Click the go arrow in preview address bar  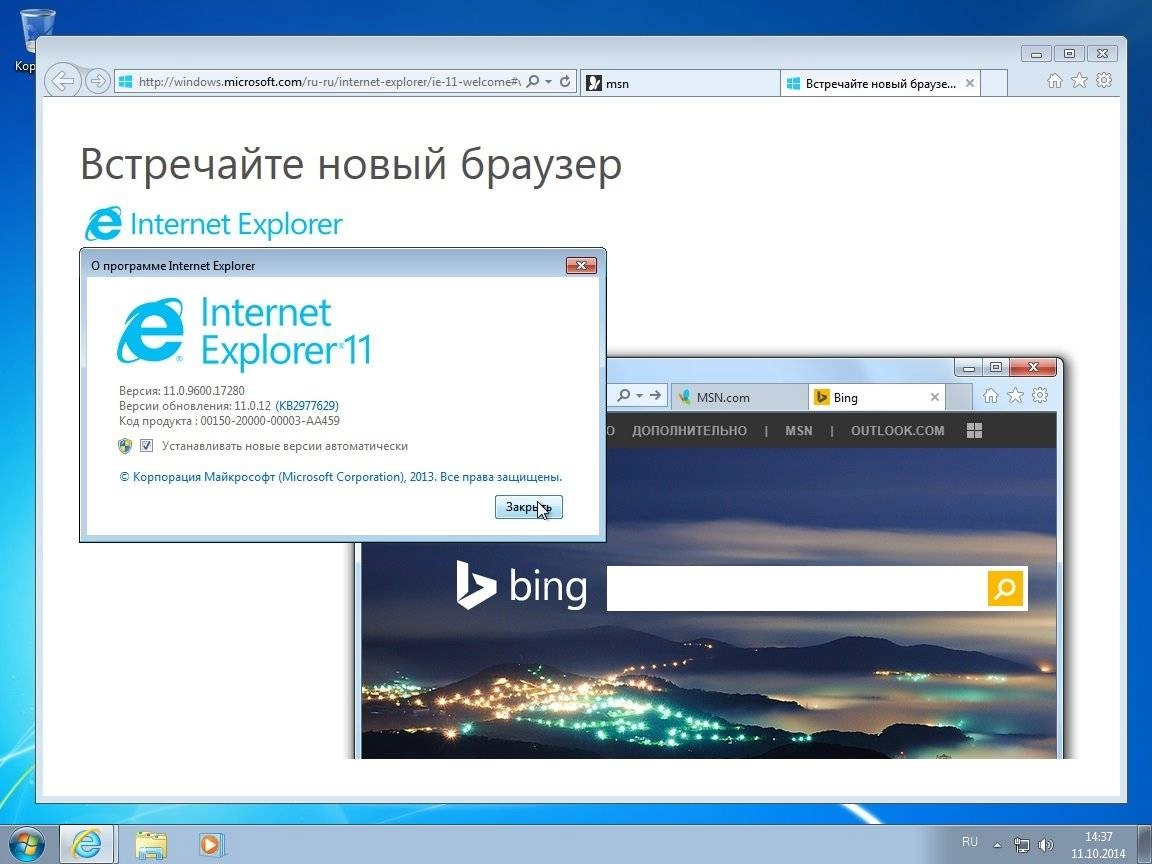point(655,395)
